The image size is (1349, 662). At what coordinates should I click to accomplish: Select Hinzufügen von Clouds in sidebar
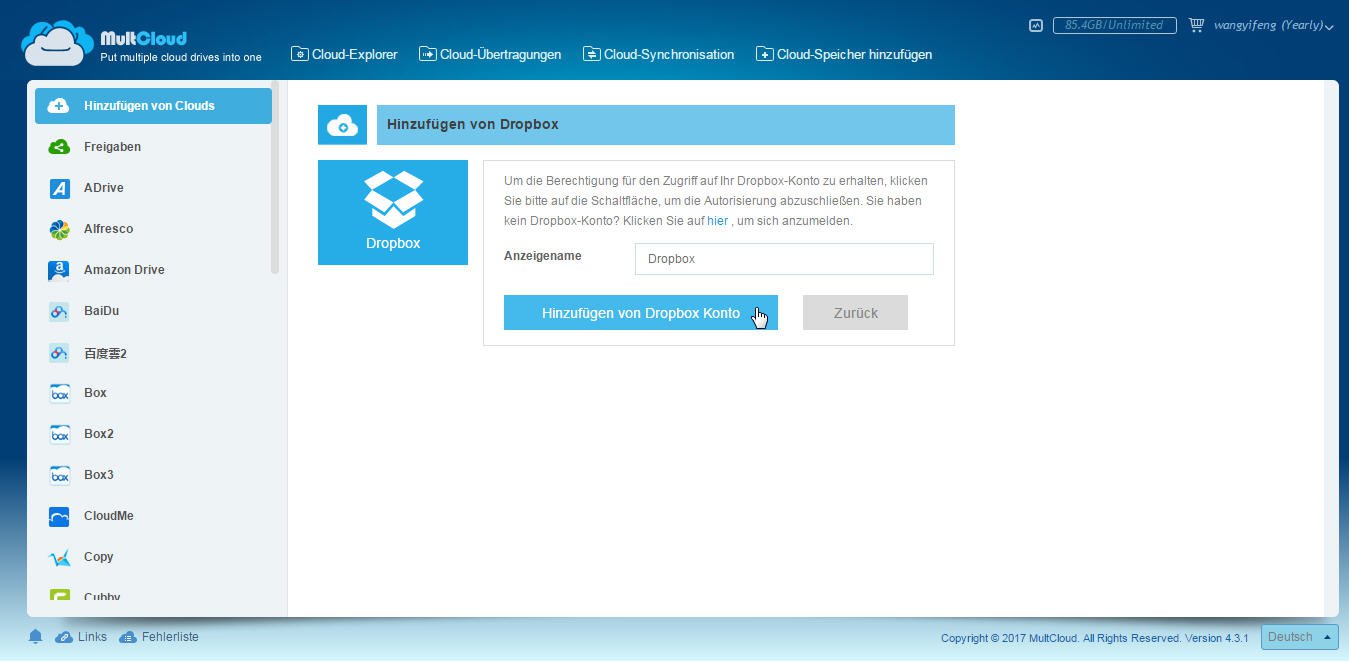[x=153, y=106]
